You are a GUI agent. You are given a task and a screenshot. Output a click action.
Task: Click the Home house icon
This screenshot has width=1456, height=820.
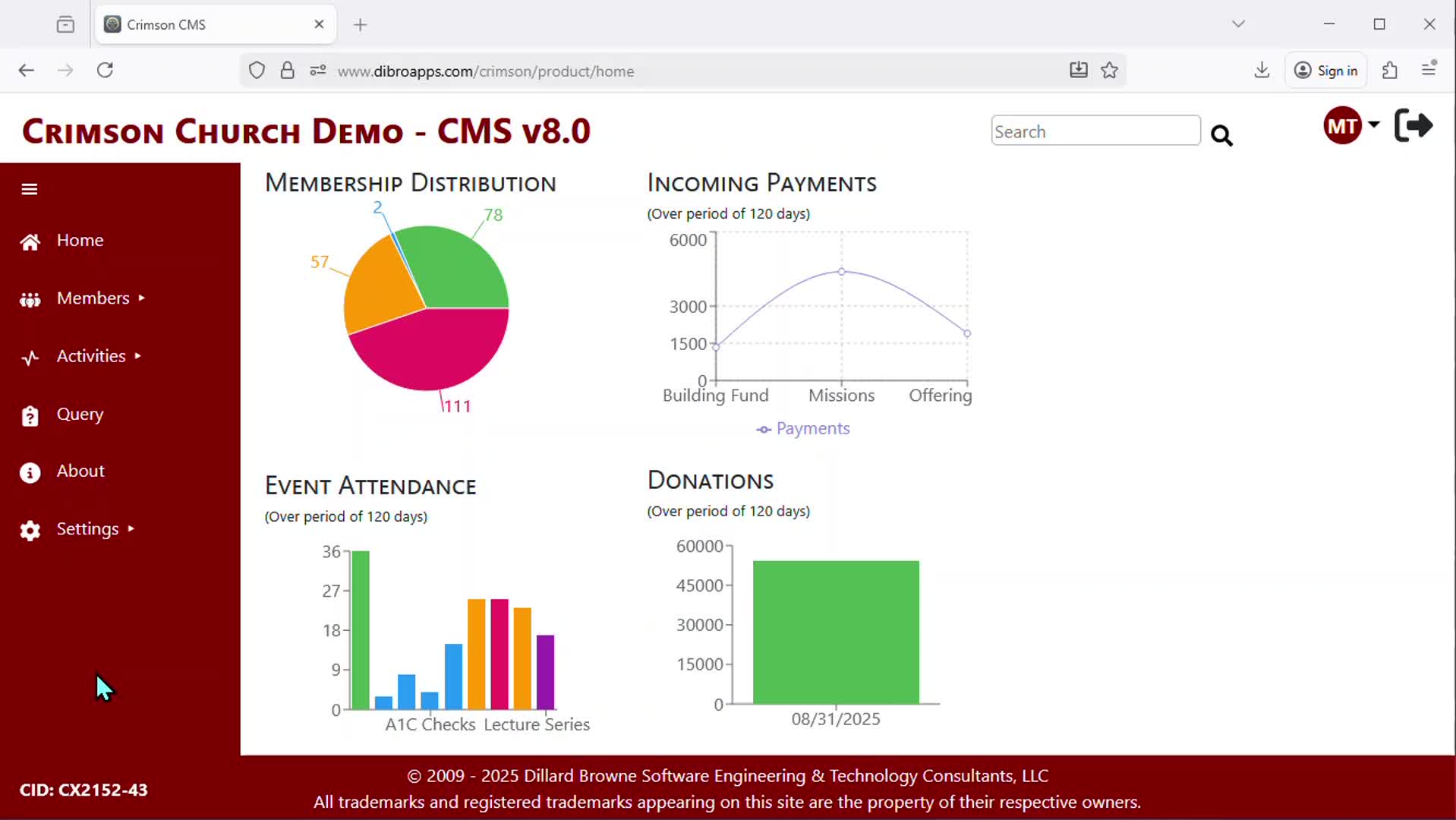click(x=30, y=241)
